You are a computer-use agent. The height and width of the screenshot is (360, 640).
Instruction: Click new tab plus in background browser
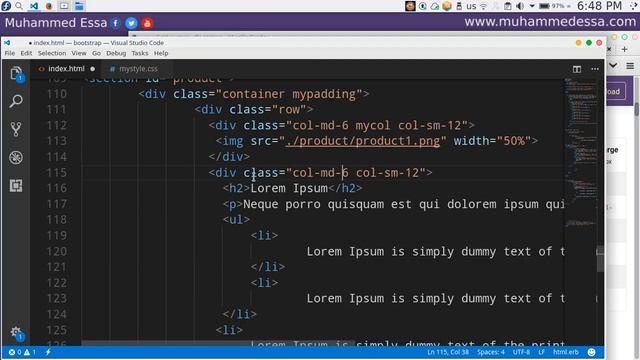click(x=624, y=49)
